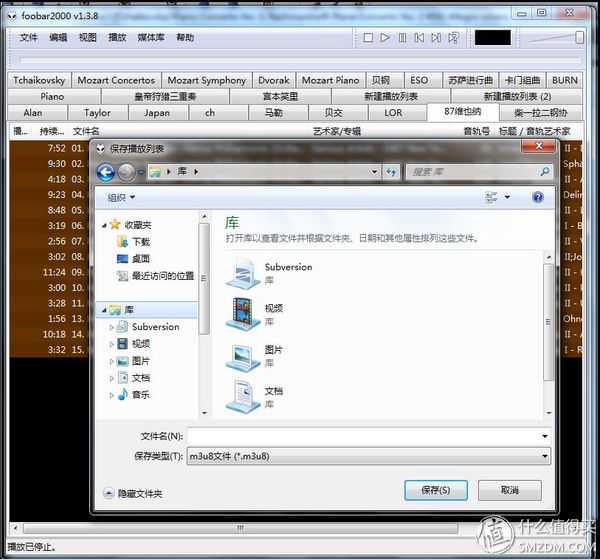600x559 pixels.
Task: Open the 视频 library icon in file list
Action: [243, 314]
